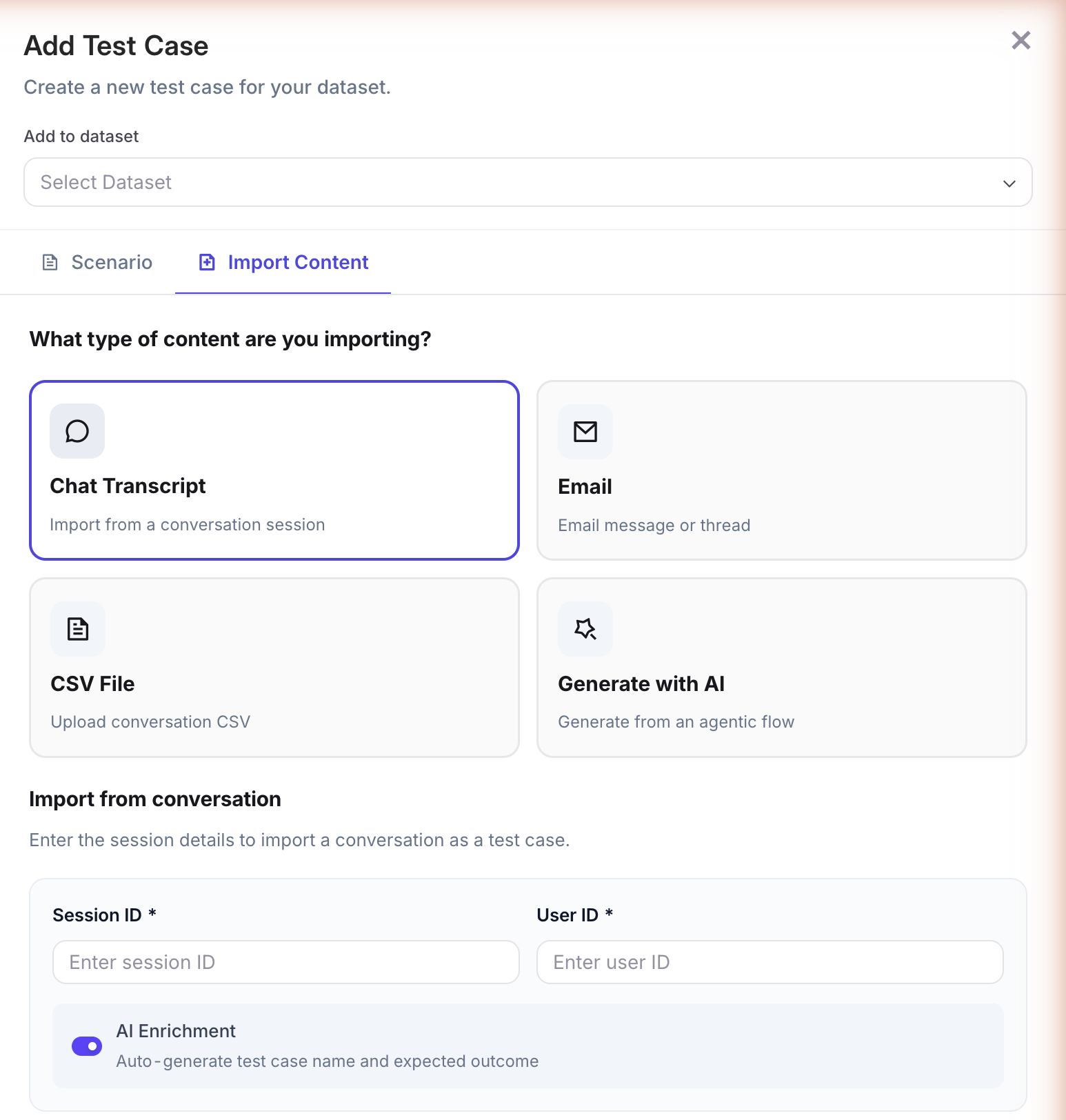Choose CSV File content type card
The image size is (1066, 1120).
274,668
